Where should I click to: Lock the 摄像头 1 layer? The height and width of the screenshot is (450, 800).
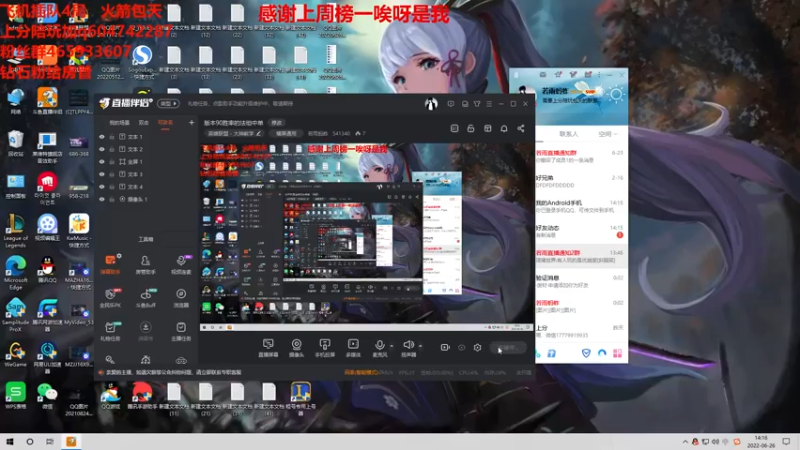tap(112, 199)
